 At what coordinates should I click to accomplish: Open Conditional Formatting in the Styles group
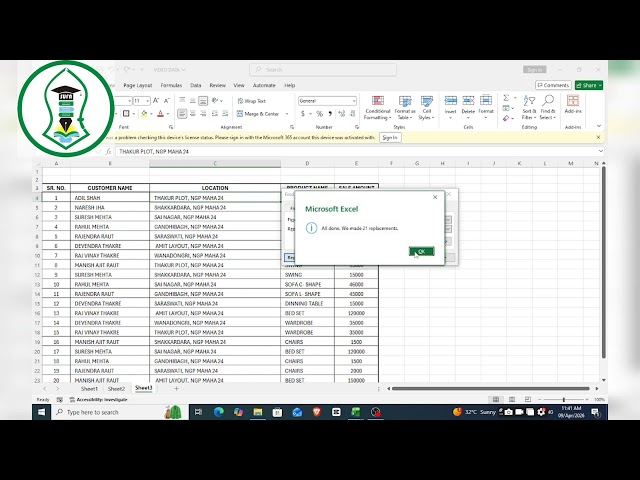[378, 108]
